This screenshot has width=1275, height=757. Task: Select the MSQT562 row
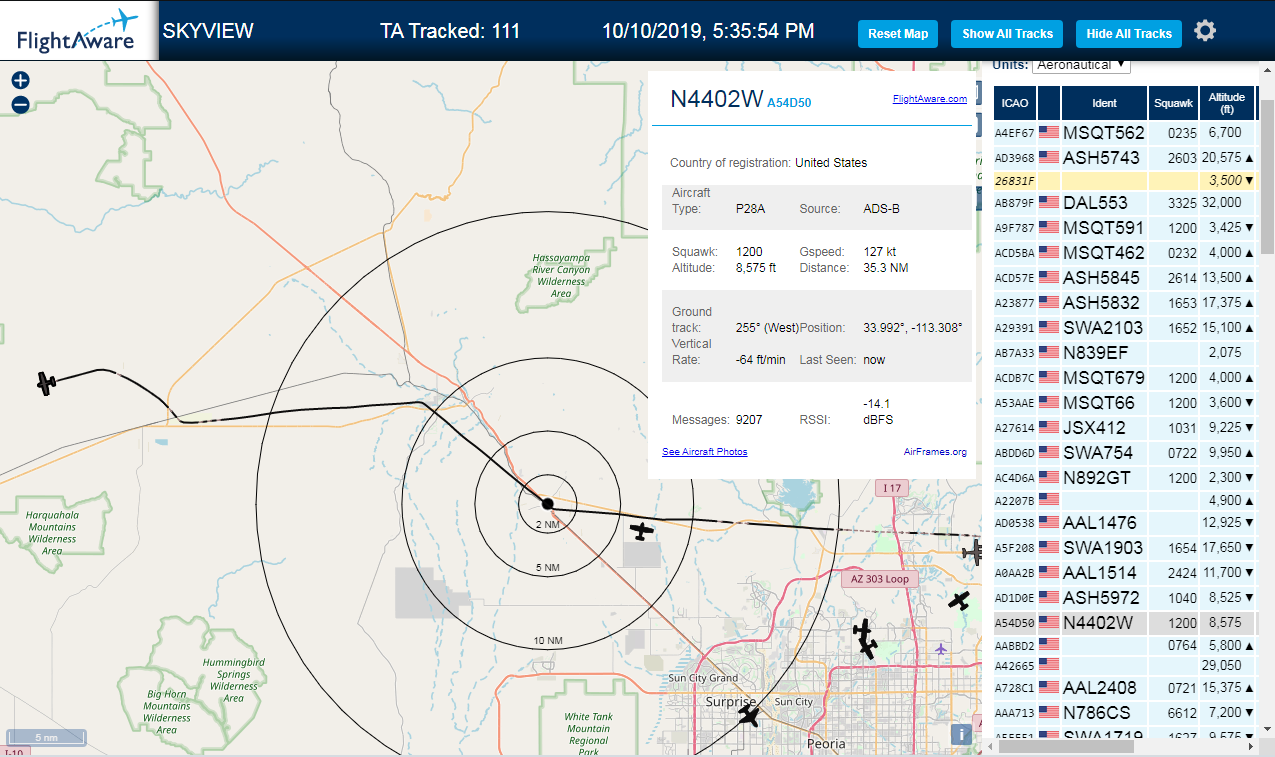1125,132
